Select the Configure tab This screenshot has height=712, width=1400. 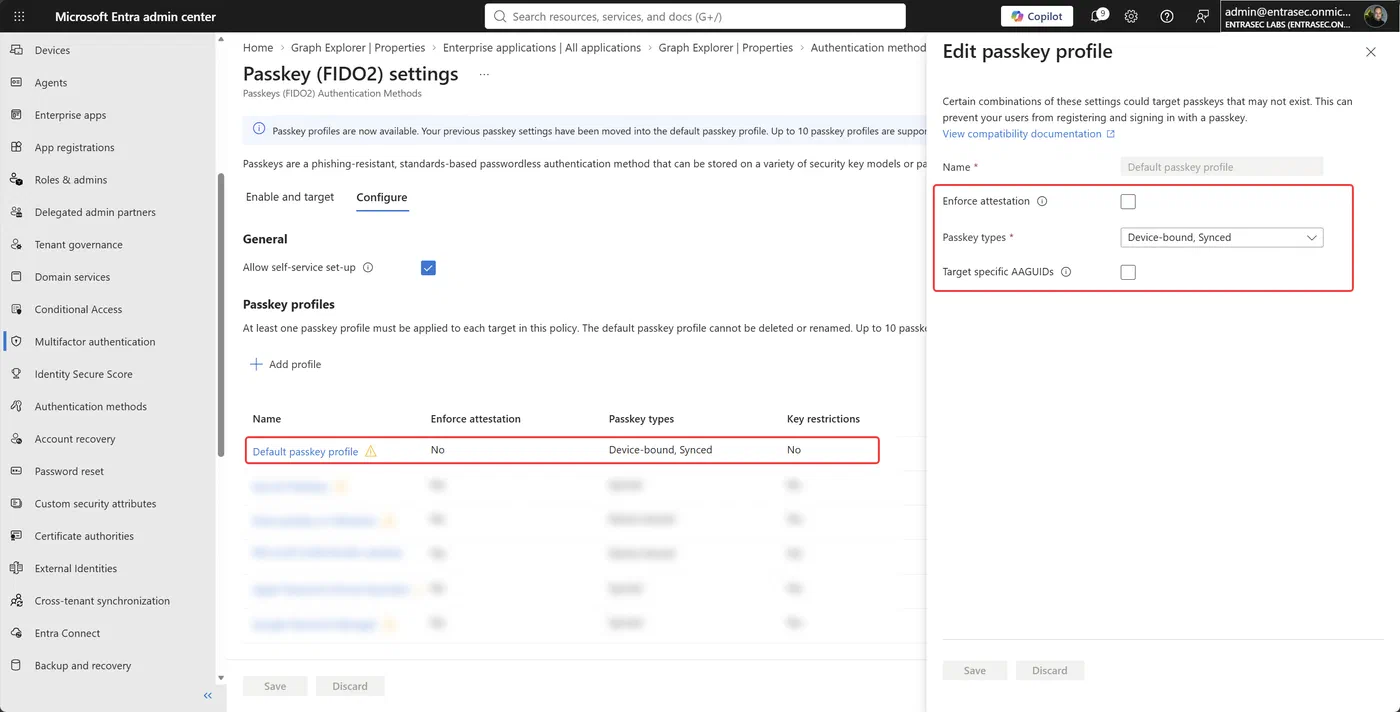382,197
